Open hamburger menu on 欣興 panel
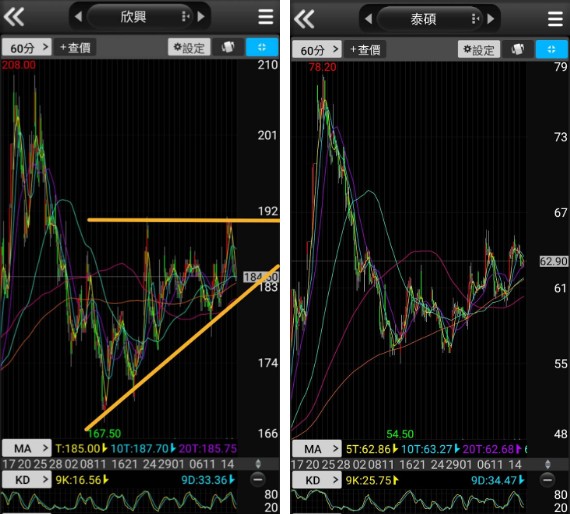Viewport: 570px width, 514px height. [x=266, y=17]
